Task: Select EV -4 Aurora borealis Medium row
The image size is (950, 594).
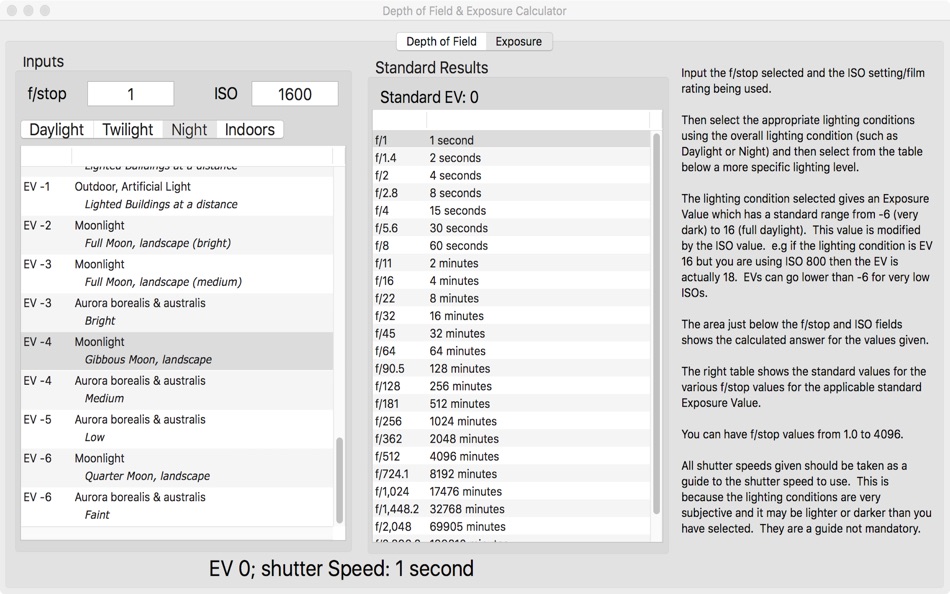Action: 177,390
